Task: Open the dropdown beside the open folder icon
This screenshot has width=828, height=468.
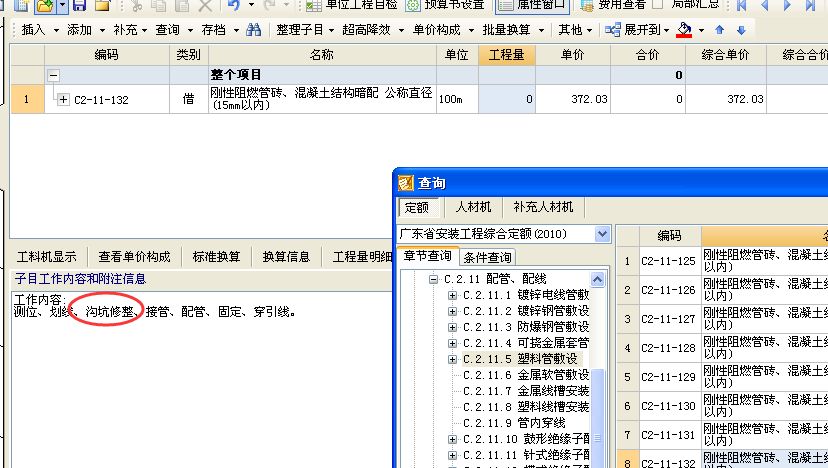Action: [62, 5]
